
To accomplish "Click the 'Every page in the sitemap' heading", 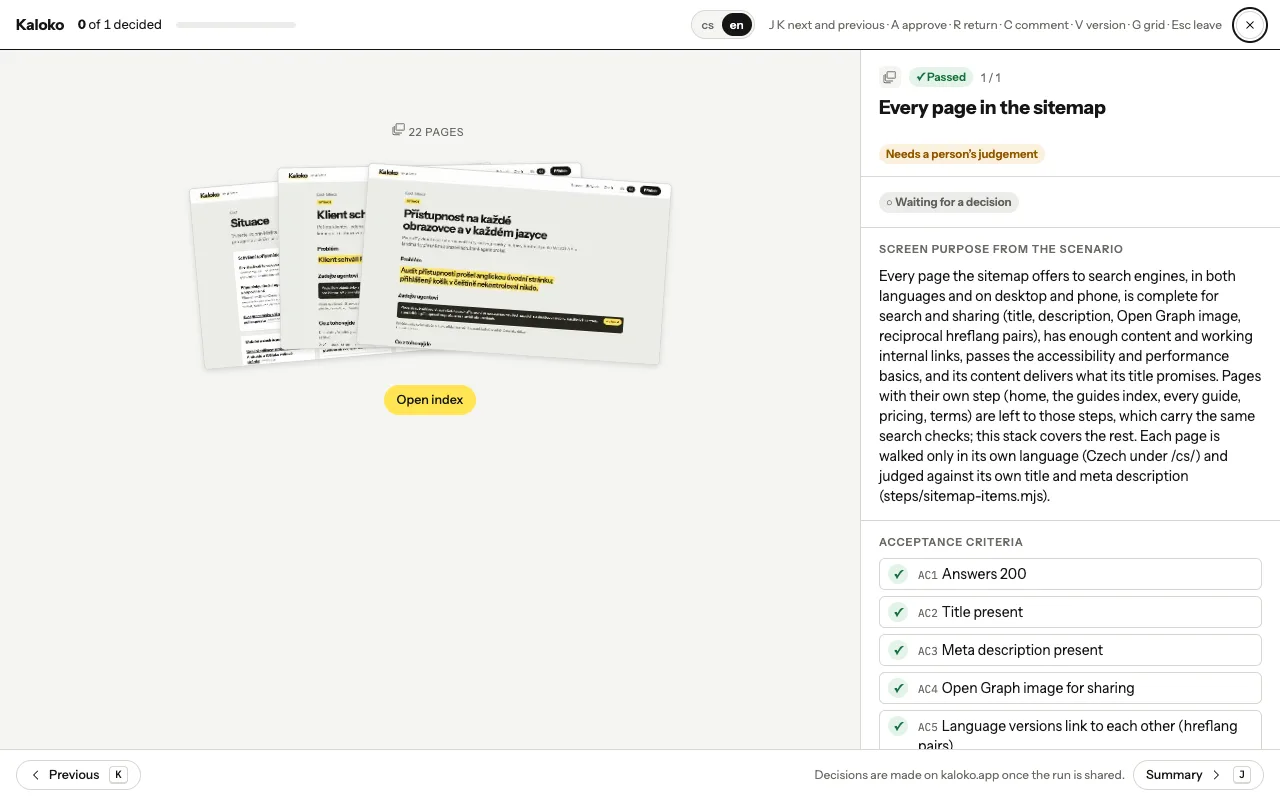I will [x=992, y=108].
